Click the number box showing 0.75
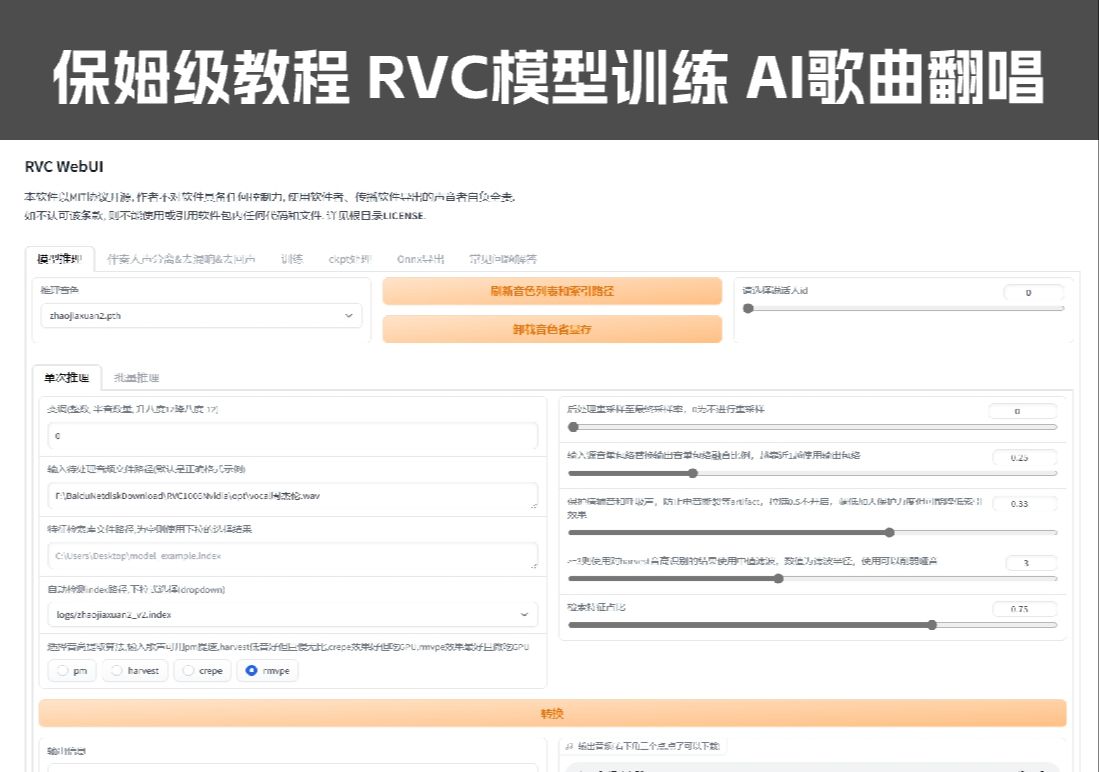The image size is (1099, 772). (1024, 609)
